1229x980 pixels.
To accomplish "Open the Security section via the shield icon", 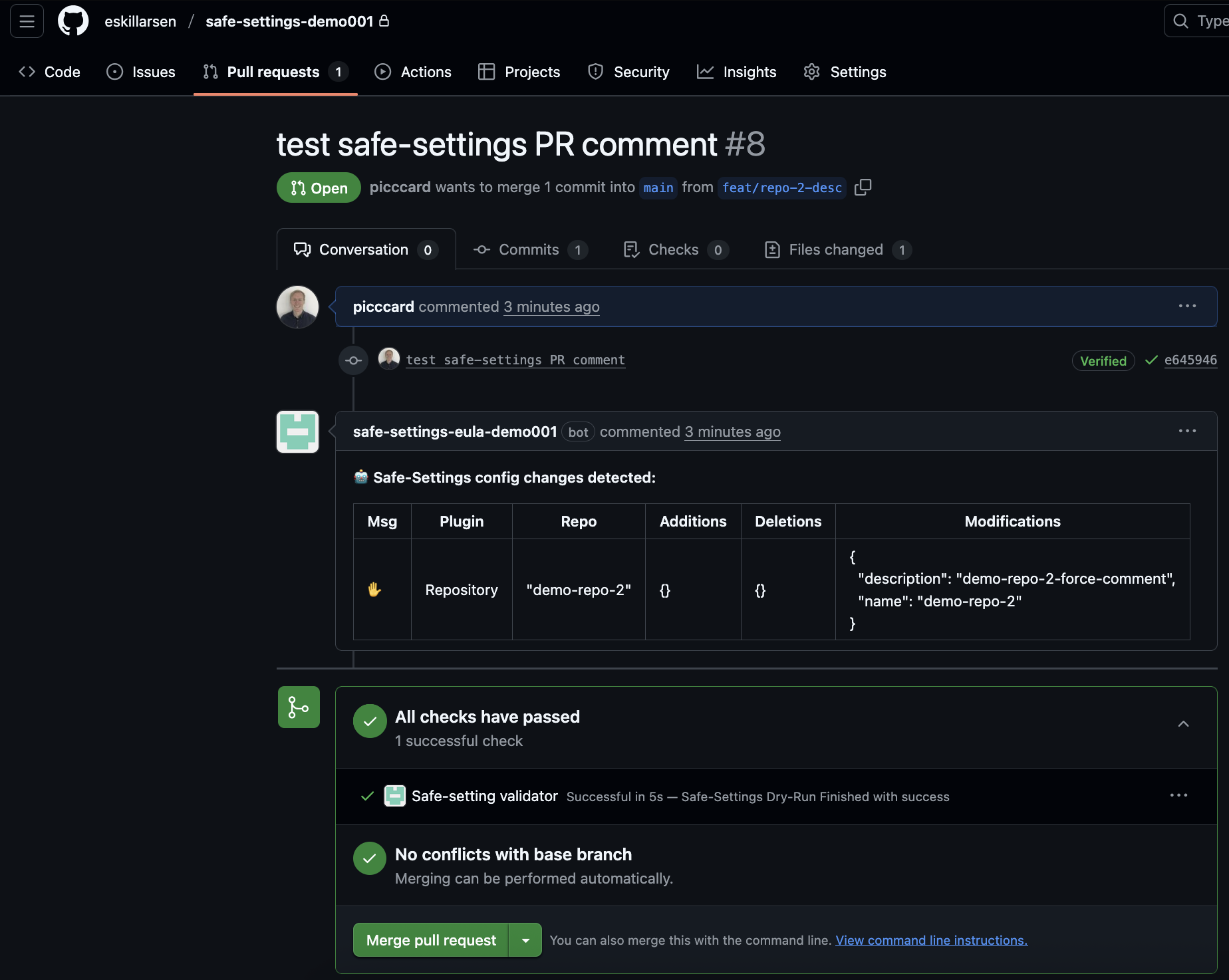I will coord(594,72).
